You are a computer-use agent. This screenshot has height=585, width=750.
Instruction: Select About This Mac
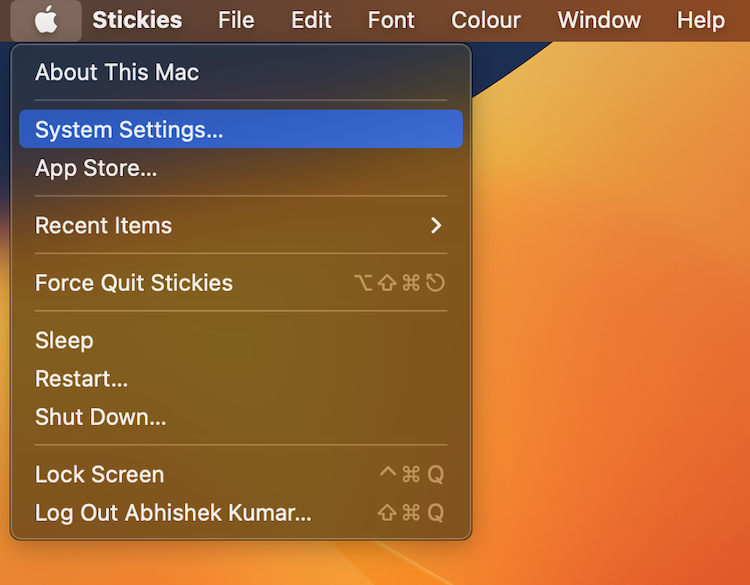tap(241, 72)
